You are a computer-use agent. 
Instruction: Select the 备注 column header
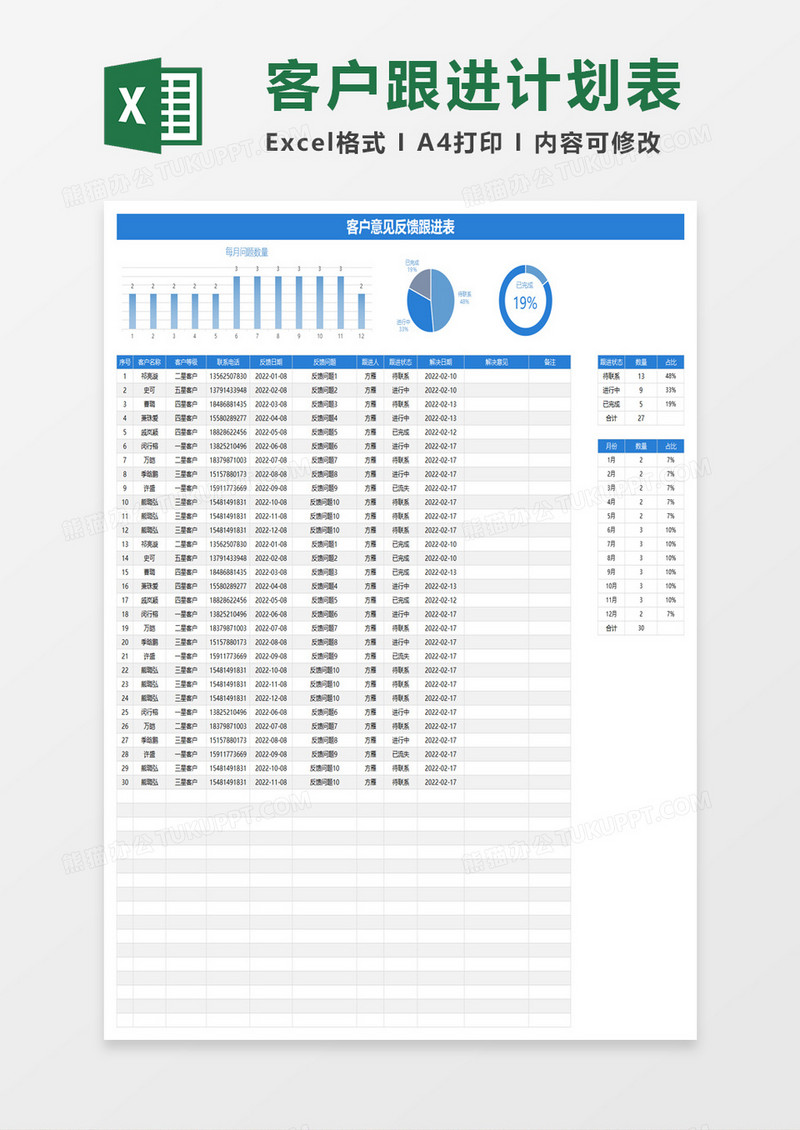[550, 362]
